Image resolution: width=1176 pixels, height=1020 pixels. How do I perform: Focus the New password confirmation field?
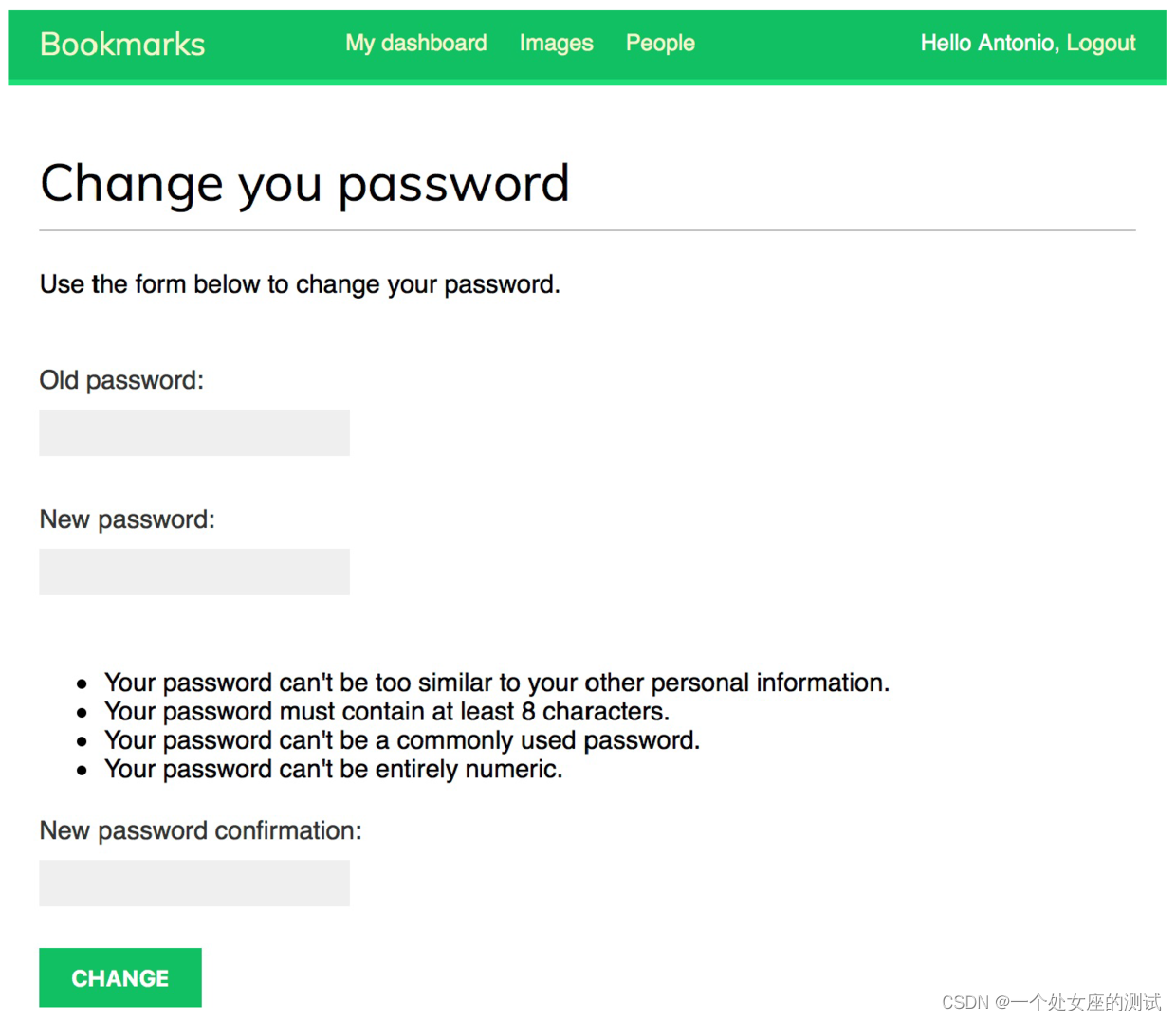click(x=194, y=883)
